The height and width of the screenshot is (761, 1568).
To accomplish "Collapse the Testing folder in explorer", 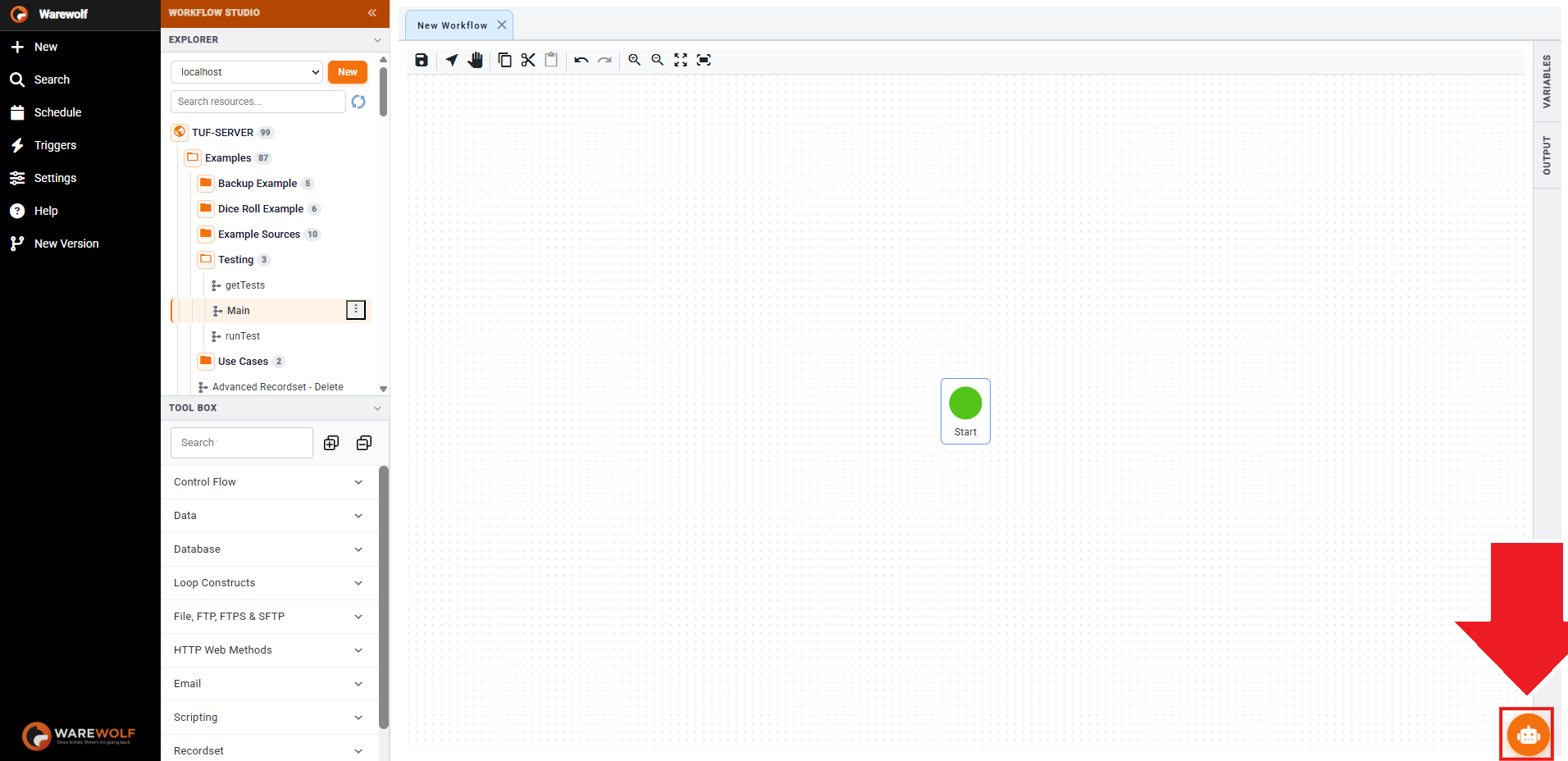I will coord(206,259).
